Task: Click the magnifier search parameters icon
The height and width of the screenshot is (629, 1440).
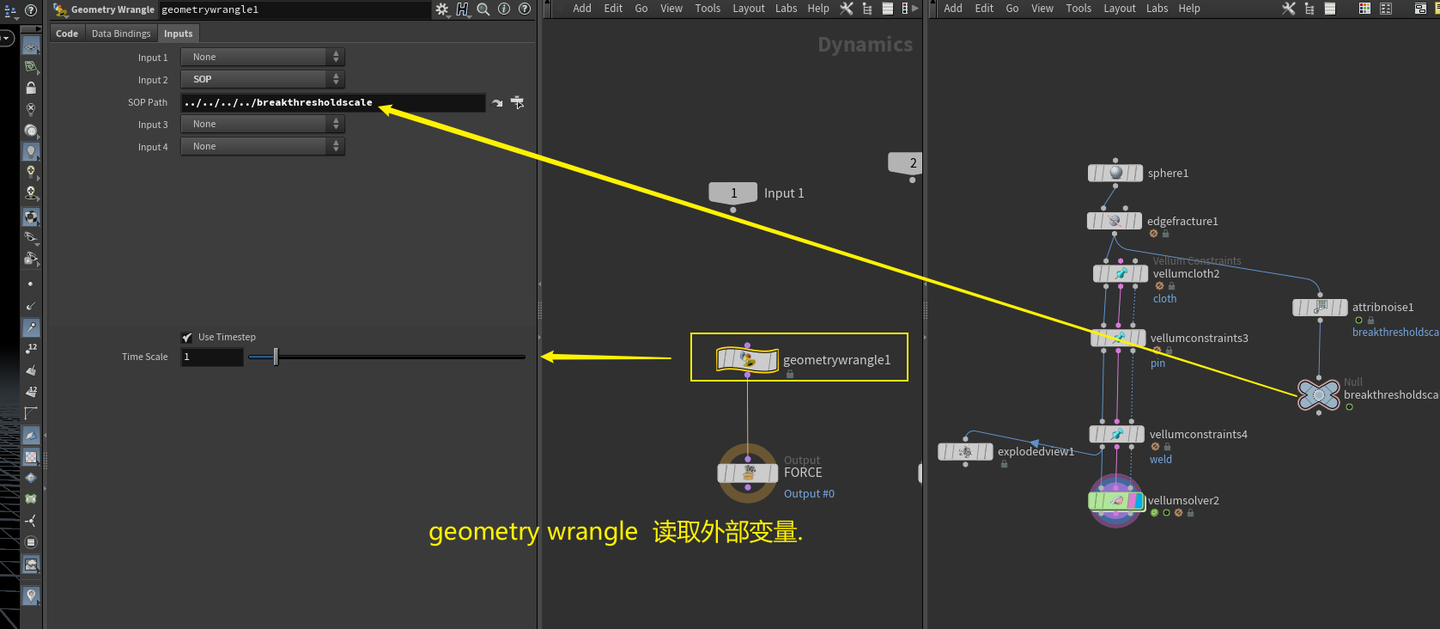Action: click(x=483, y=9)
